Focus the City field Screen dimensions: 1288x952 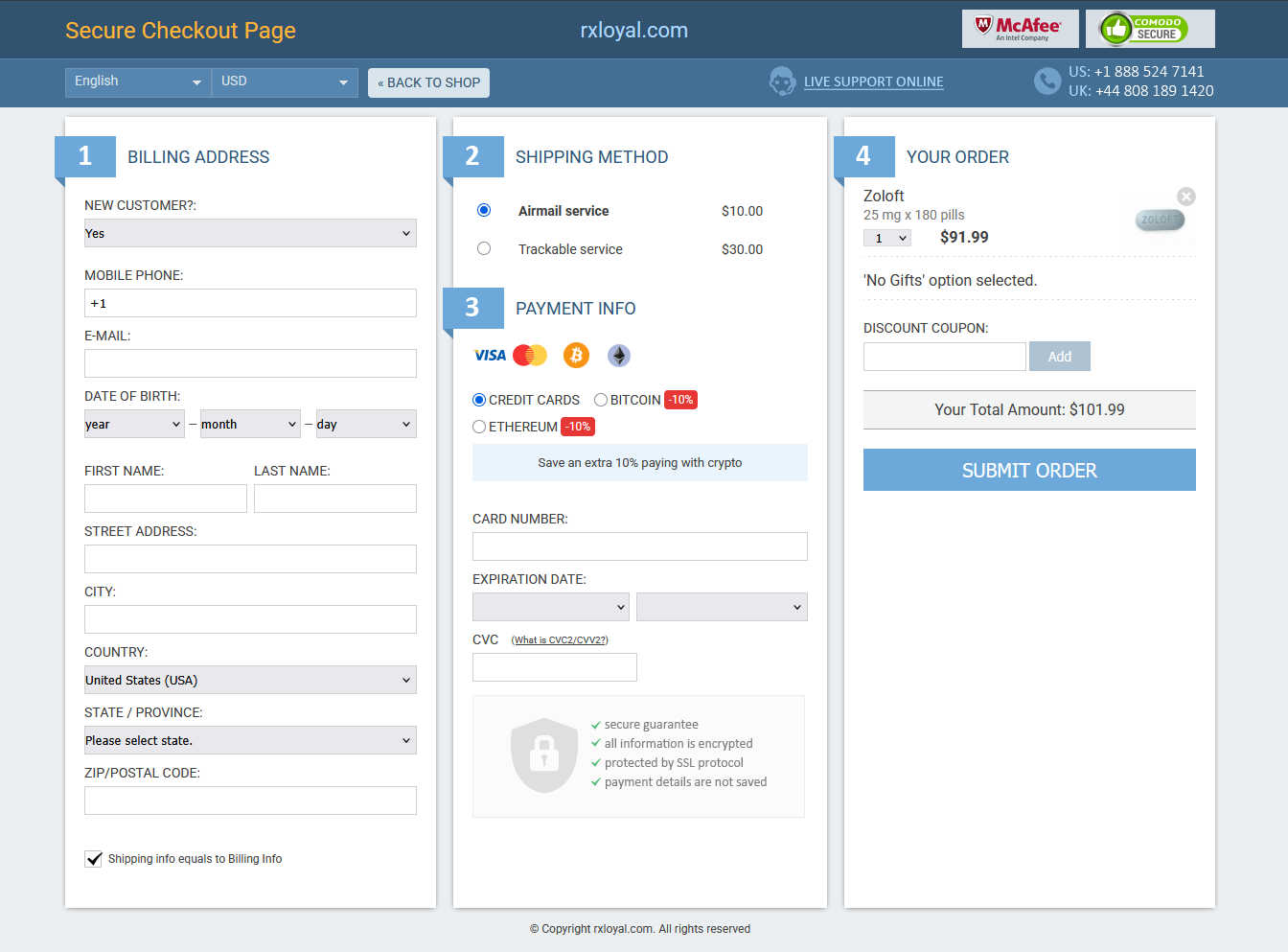(250, 619)
